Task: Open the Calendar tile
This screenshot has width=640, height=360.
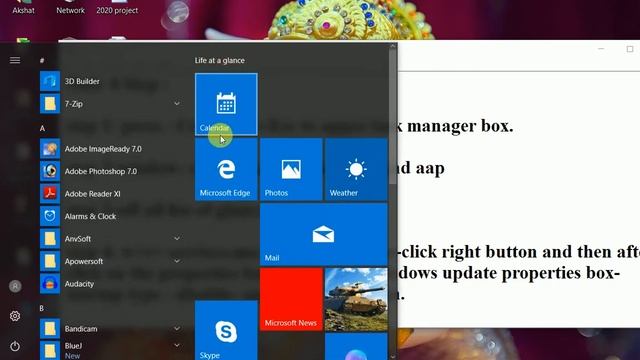Action: 226,104
